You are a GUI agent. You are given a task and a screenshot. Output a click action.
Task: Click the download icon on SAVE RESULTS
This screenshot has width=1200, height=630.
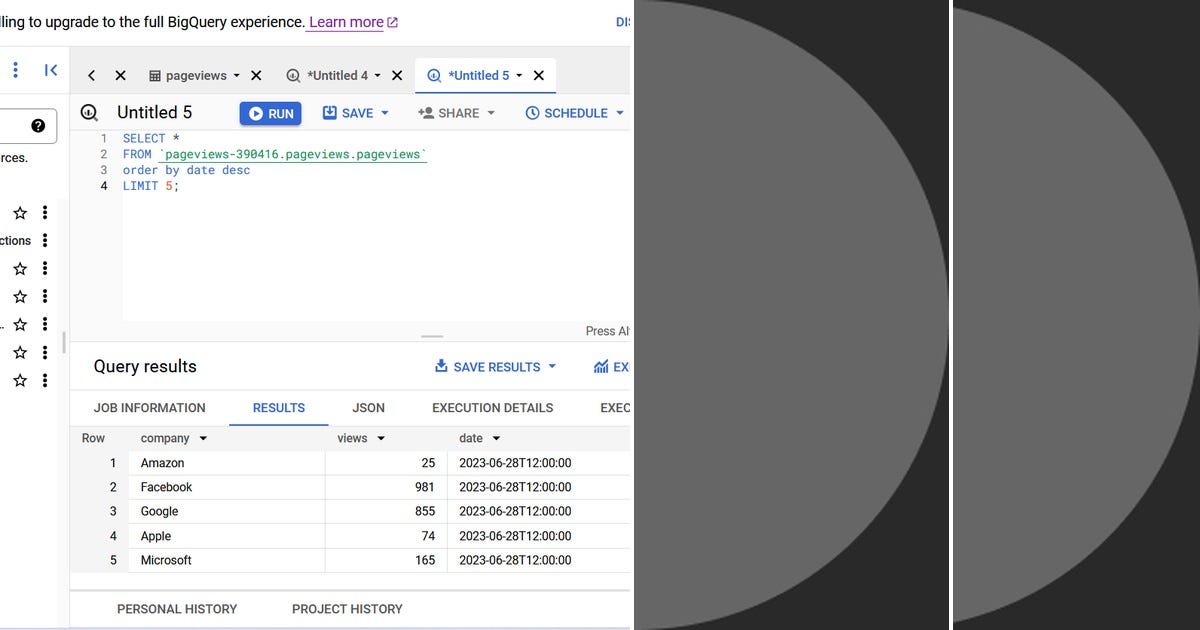[441, 367]
